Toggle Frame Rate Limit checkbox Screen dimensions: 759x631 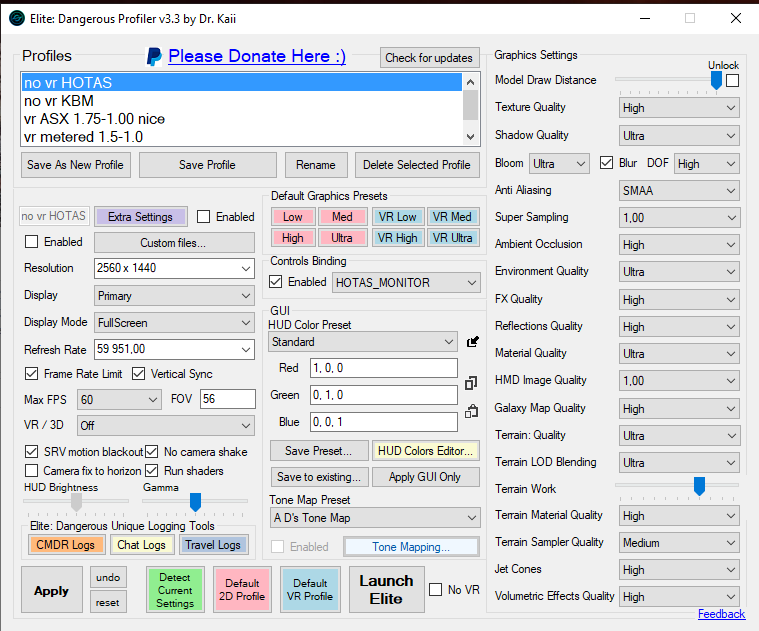point(31,374)
